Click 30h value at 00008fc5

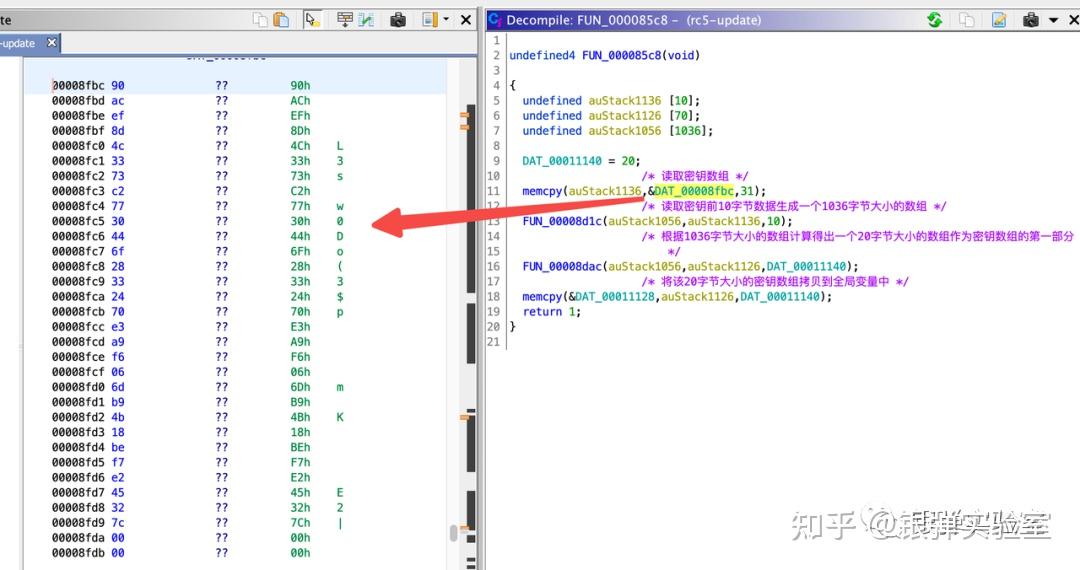tap(300, 221)
